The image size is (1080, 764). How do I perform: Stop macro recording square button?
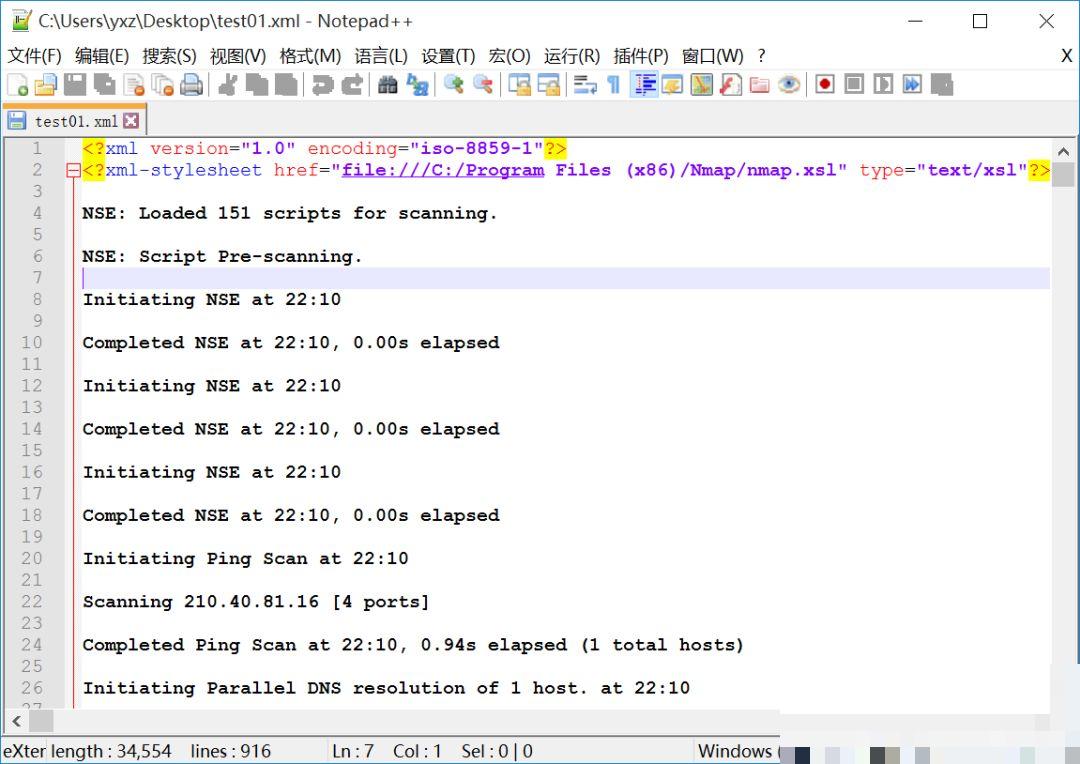coord(854,85)
